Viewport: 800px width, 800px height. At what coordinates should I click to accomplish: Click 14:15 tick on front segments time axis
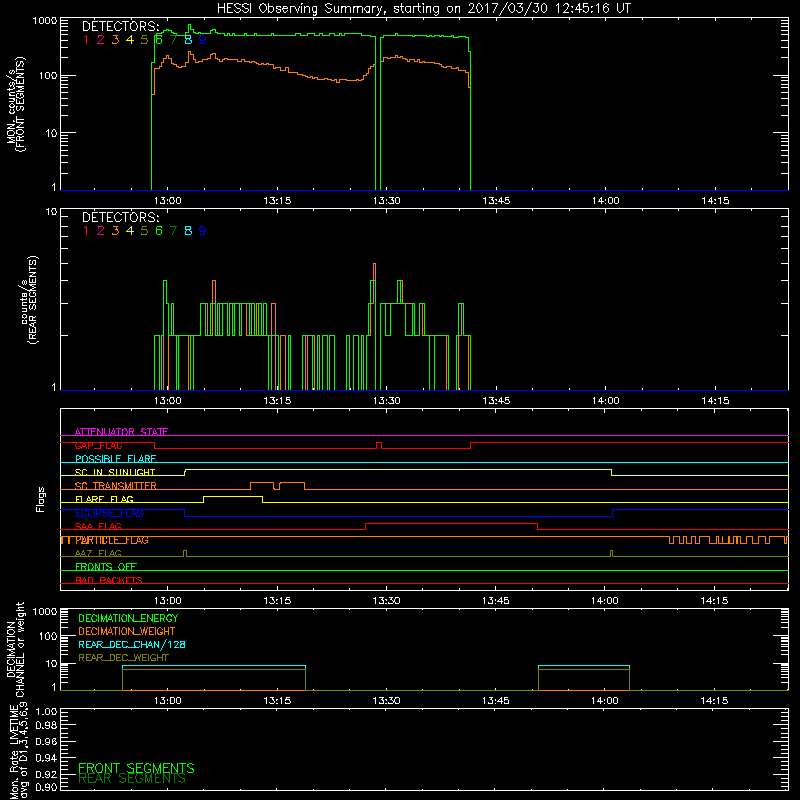(715, 201)
